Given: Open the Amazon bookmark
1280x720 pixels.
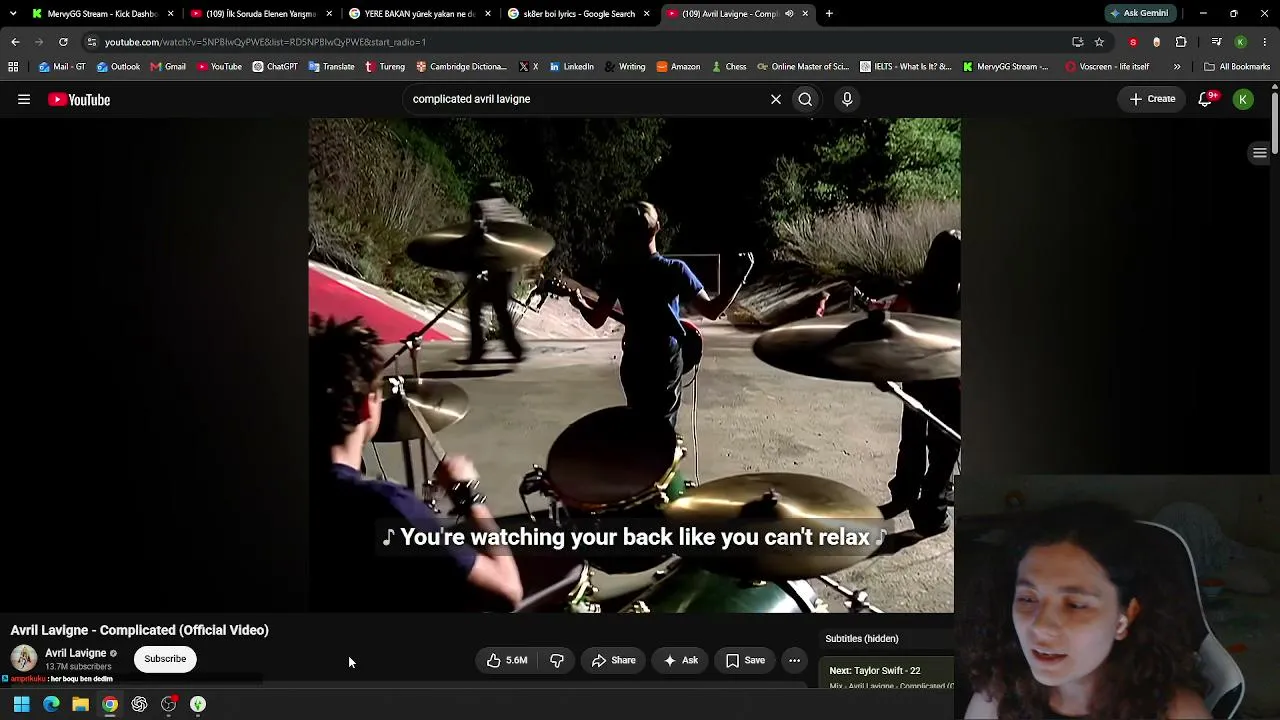Looking at the screenshot, I should [678, 67].
